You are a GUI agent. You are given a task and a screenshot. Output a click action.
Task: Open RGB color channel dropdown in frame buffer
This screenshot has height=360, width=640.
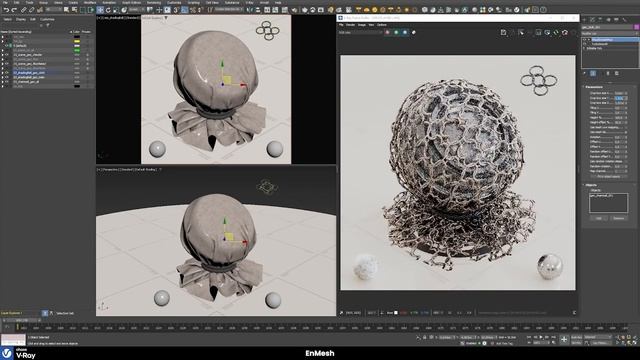point(360,32)
